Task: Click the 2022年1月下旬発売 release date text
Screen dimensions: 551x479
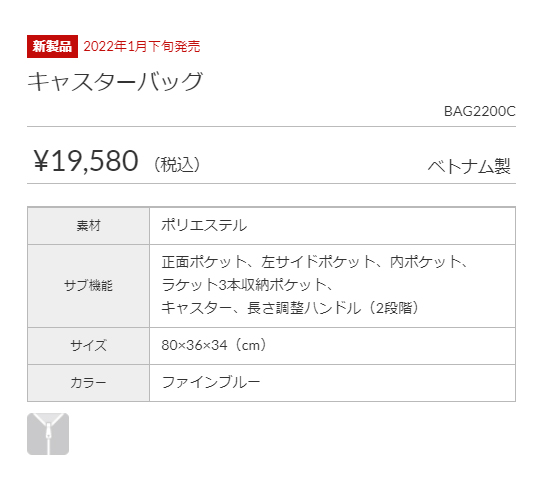Action: coord(142,46)
